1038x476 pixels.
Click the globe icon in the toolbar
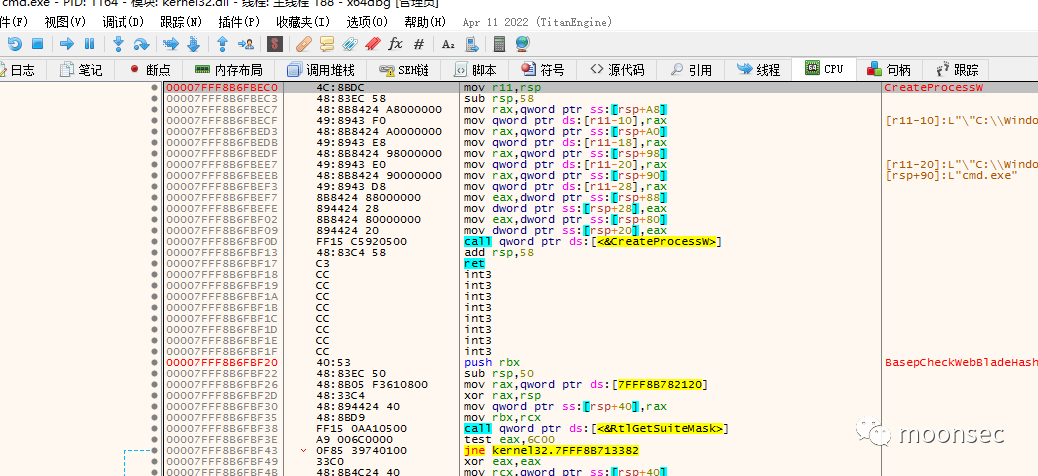522,44
